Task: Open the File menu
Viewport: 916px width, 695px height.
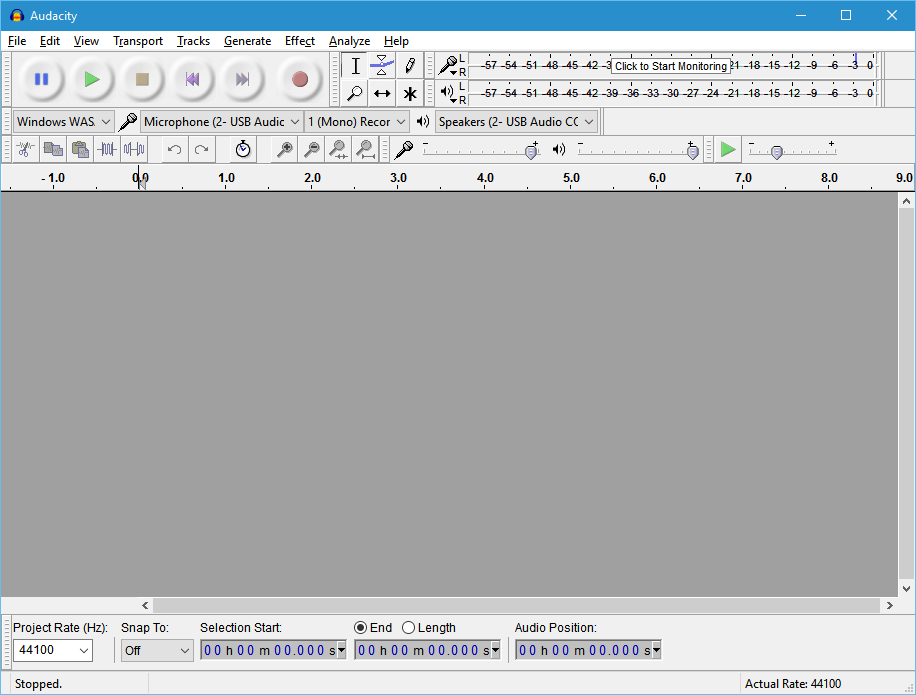Action: pos(17,41)
